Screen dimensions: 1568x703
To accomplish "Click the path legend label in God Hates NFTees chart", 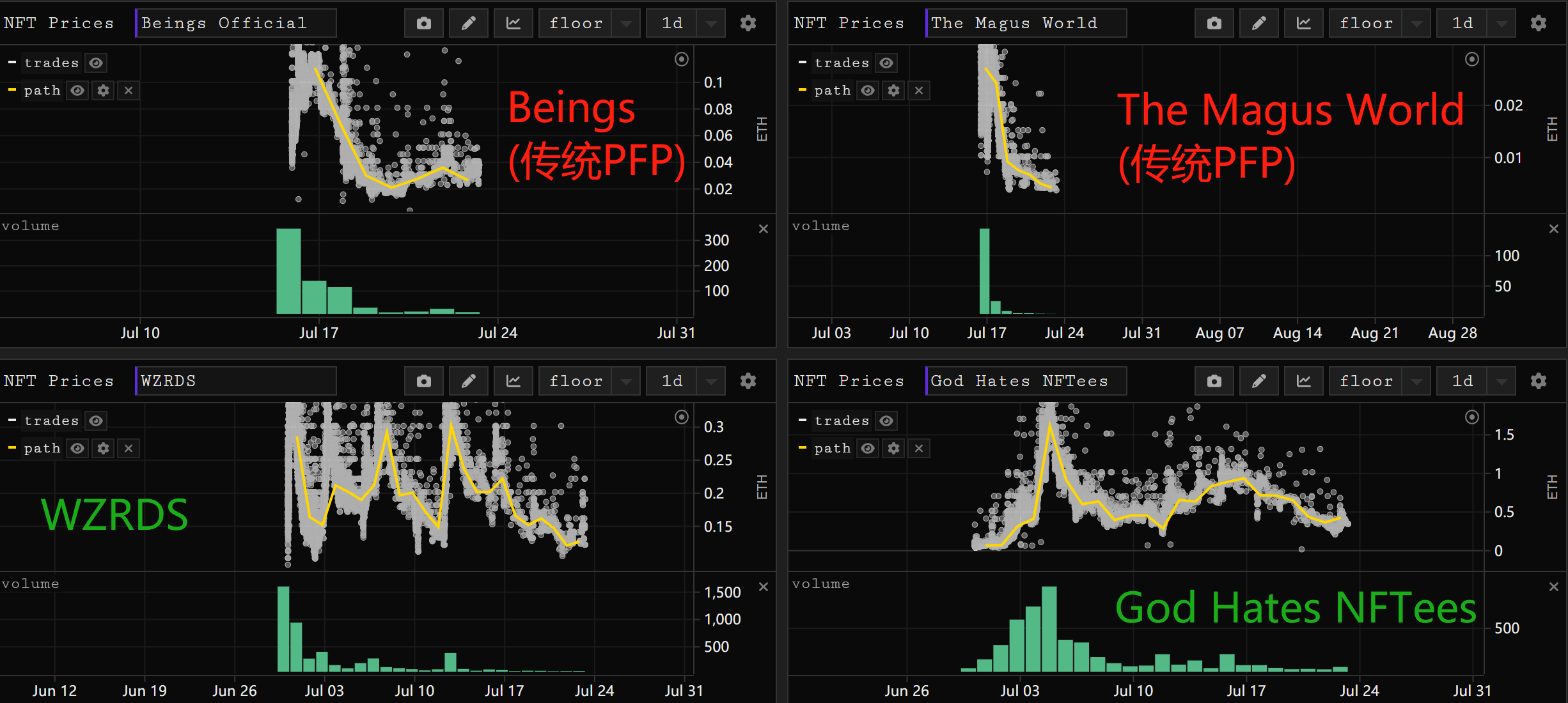I will click(833, 449).
